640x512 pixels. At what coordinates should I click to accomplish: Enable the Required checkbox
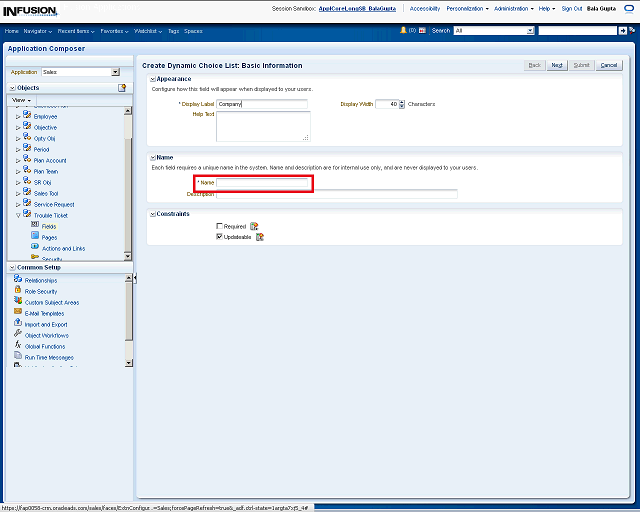(220, 226)
